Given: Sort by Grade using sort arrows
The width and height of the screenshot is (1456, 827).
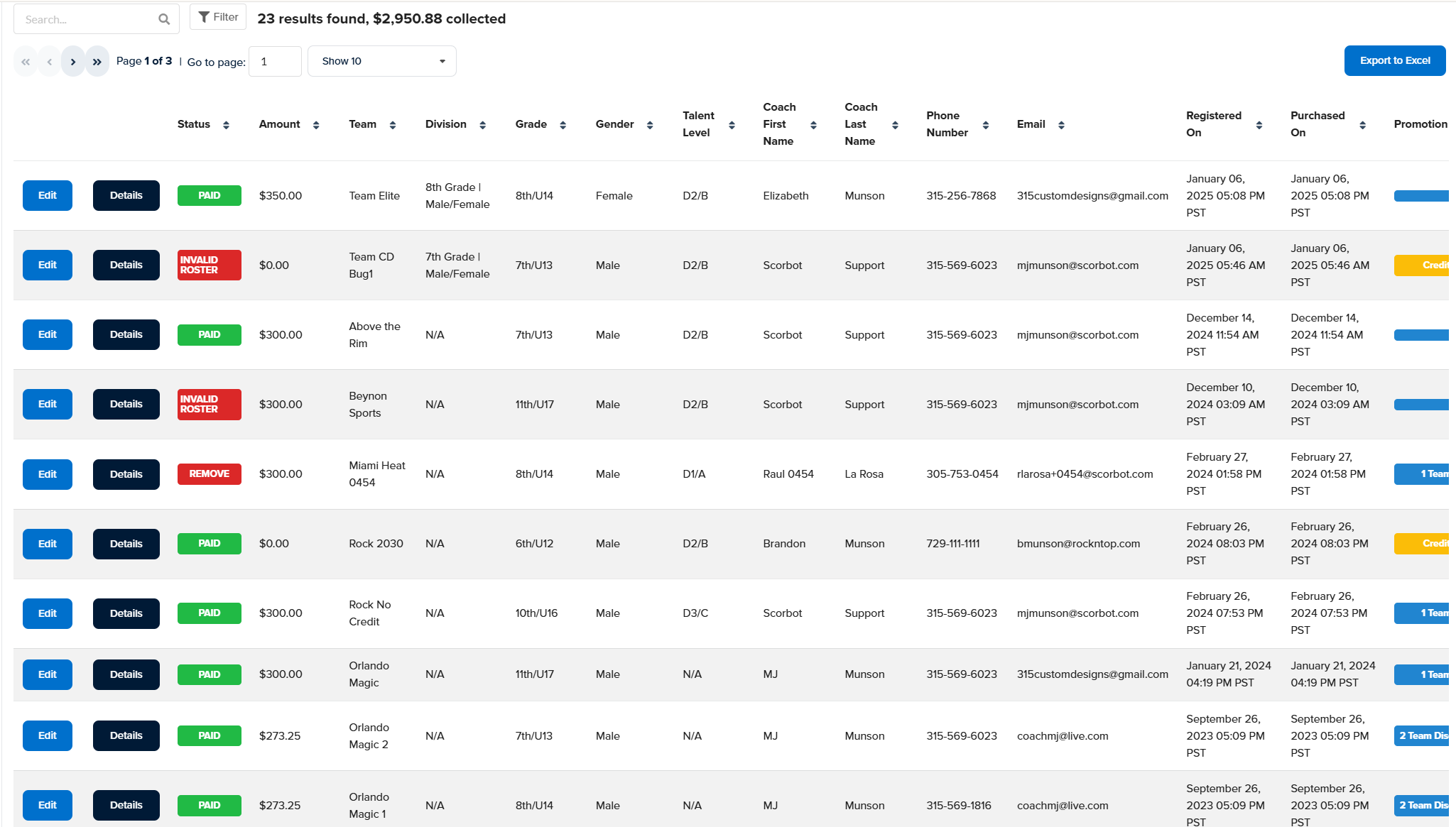Looking at the screenshot, I should tap(563, 125).
